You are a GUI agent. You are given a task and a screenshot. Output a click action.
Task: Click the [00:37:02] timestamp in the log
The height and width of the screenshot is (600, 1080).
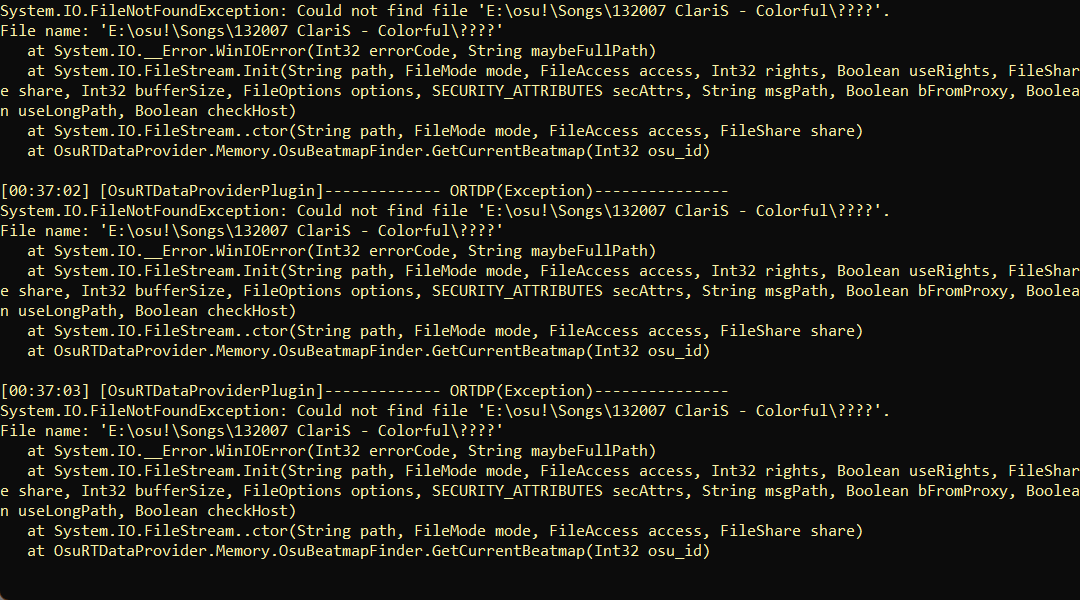(45, 191)
